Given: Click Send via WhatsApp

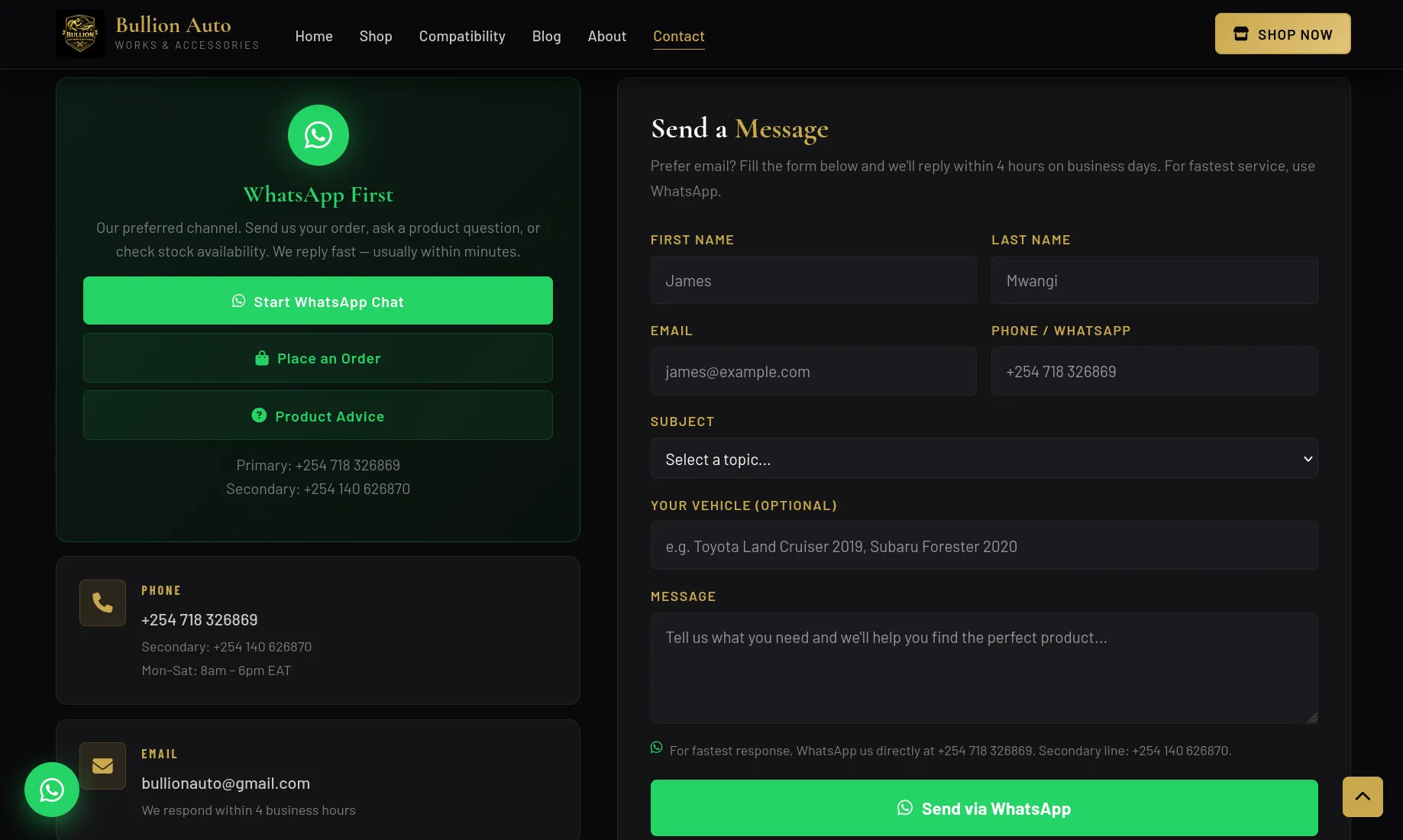Looking at the screenshot, I should pyautogui.click(x=984, y=807).
